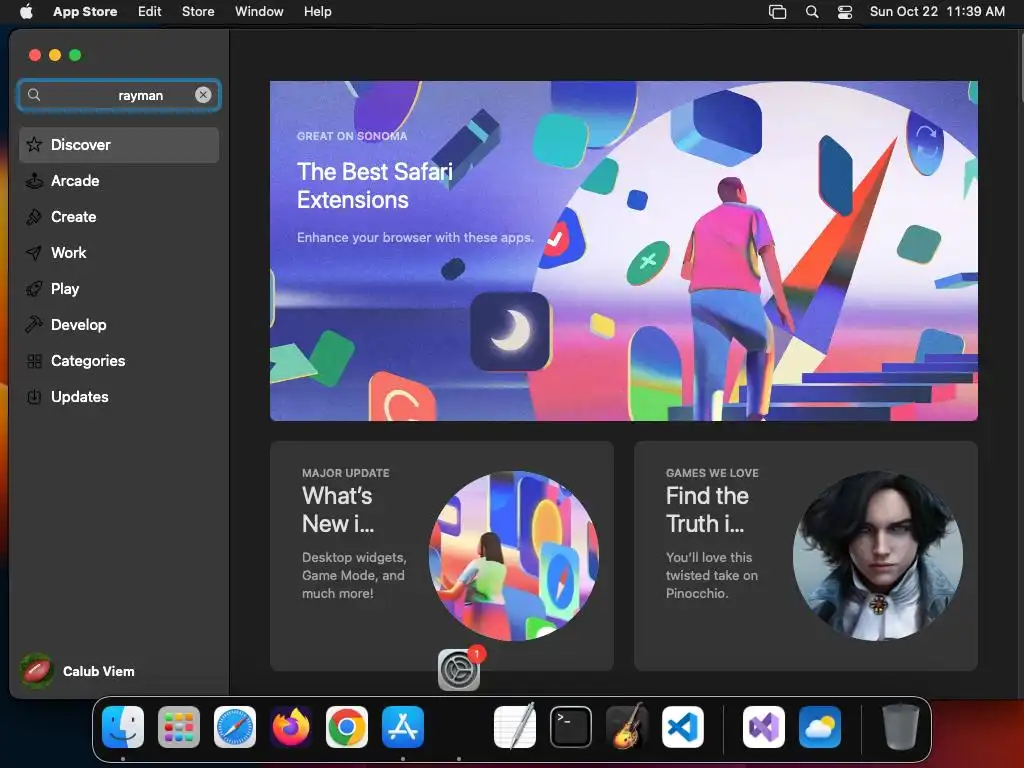Viewport: 1024px width, 768px height.
Task: Open the Window menu
Action: pos(259,11)
